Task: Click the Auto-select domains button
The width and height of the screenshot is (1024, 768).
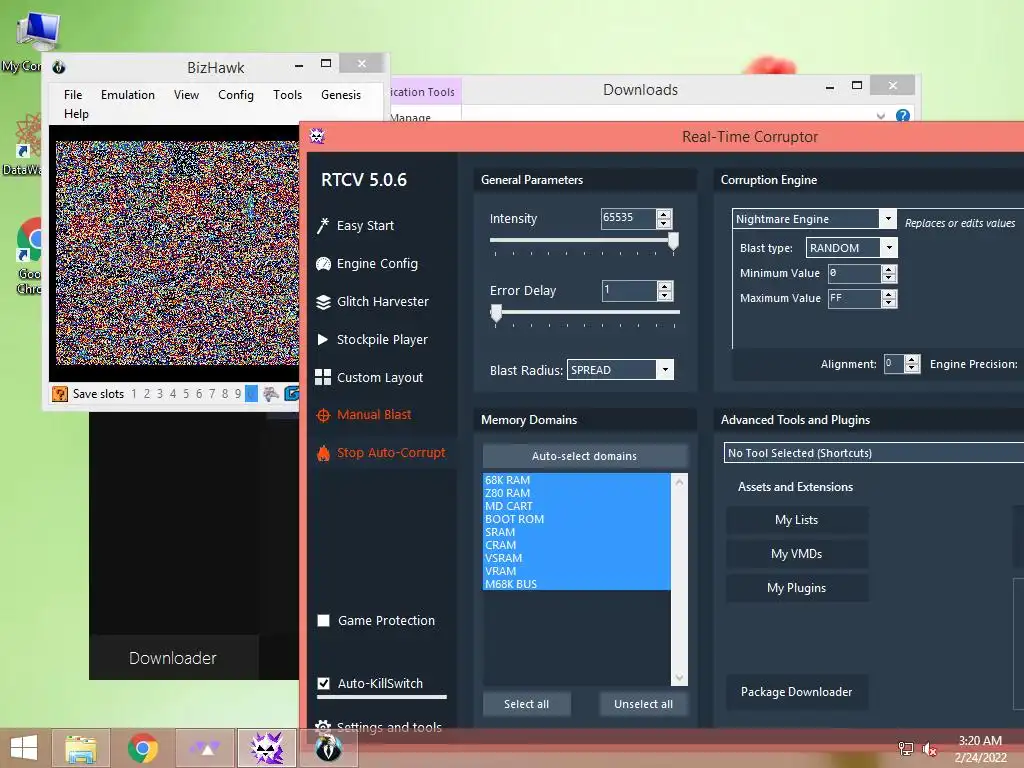Action: [584, 456]
